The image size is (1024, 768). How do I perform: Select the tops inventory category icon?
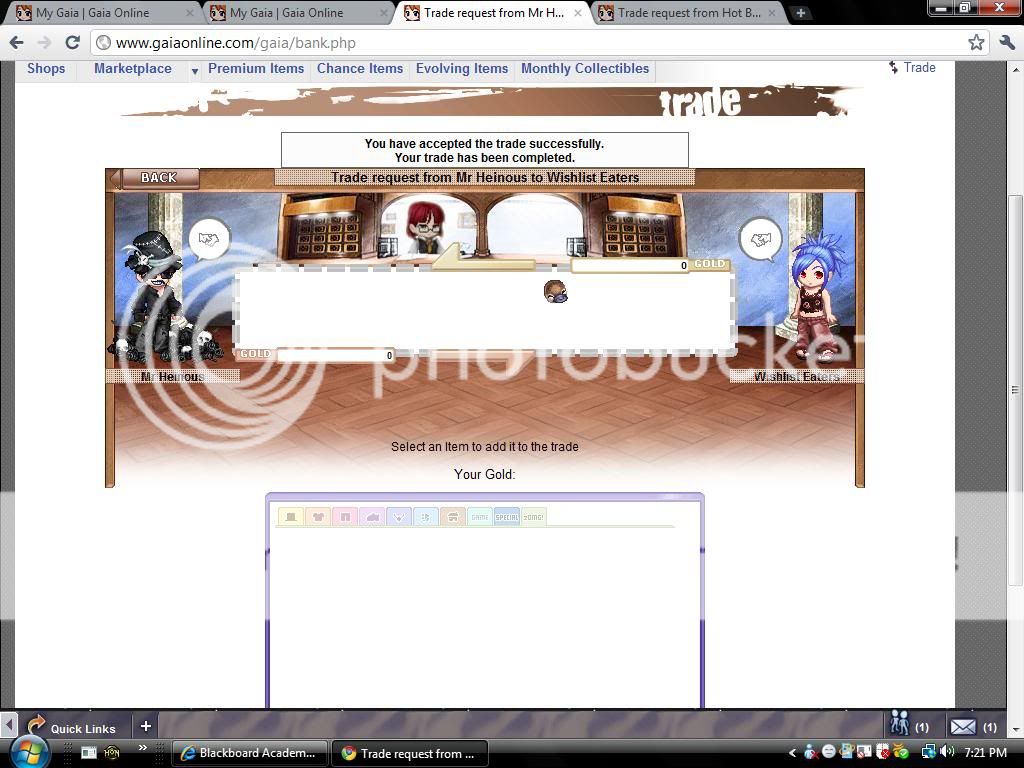click(x=318, y=516)
